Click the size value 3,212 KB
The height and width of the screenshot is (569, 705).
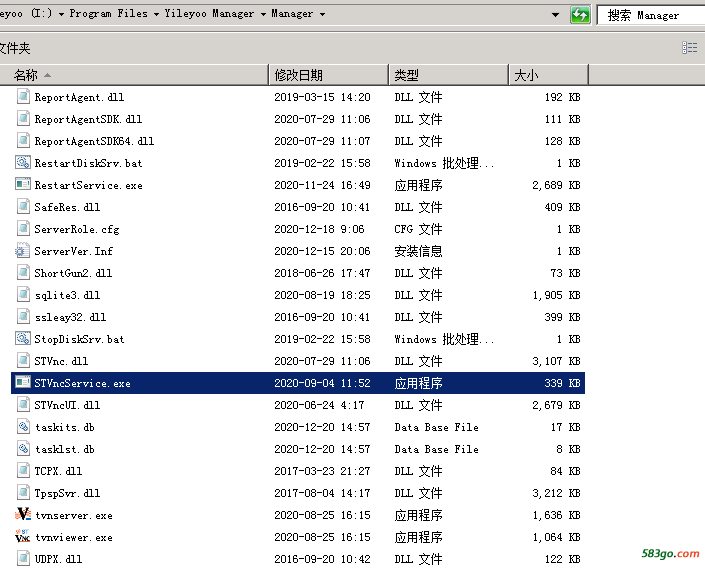(x=556, y=493)
